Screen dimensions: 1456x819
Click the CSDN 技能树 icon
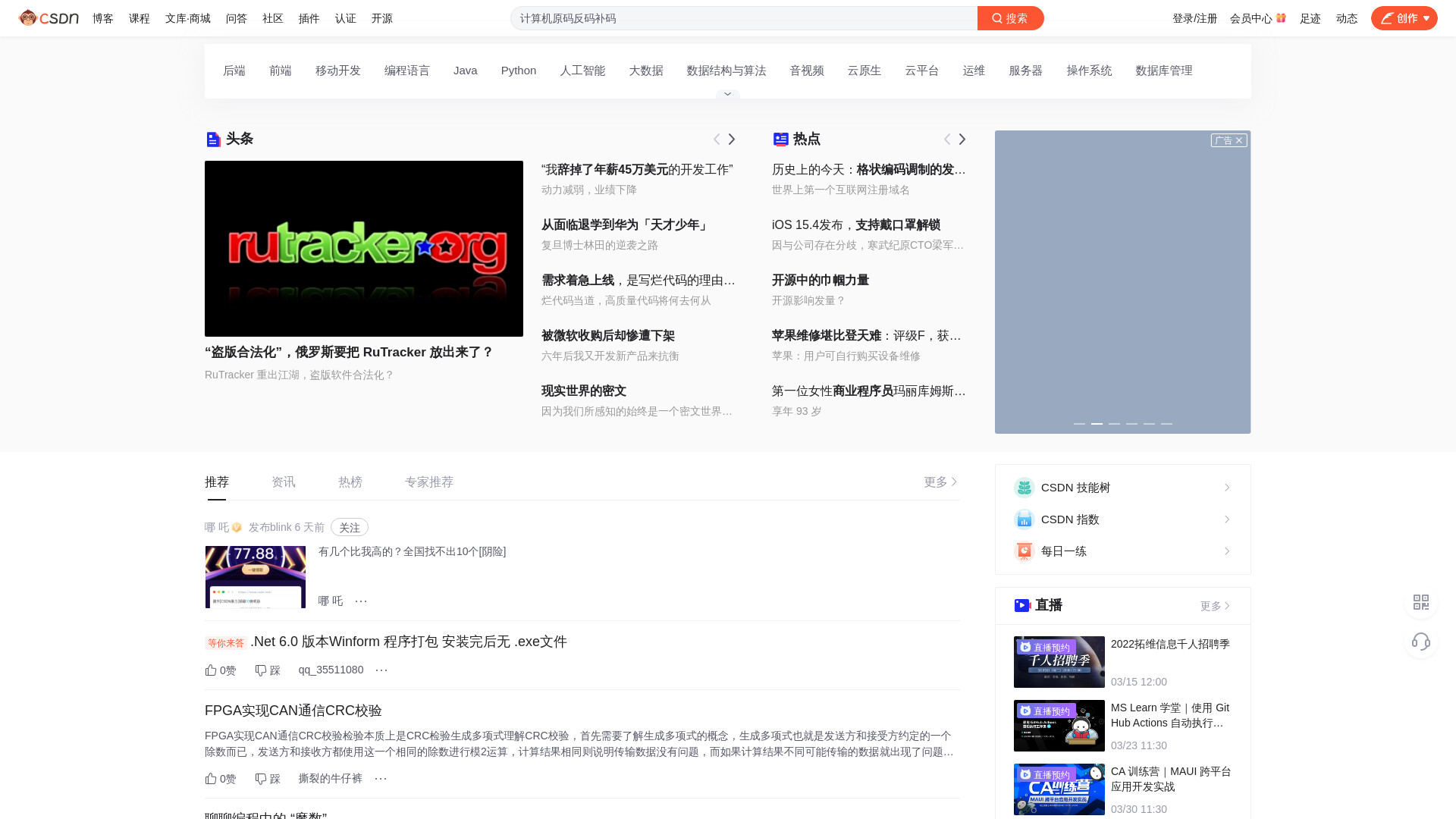(1025, 488)
